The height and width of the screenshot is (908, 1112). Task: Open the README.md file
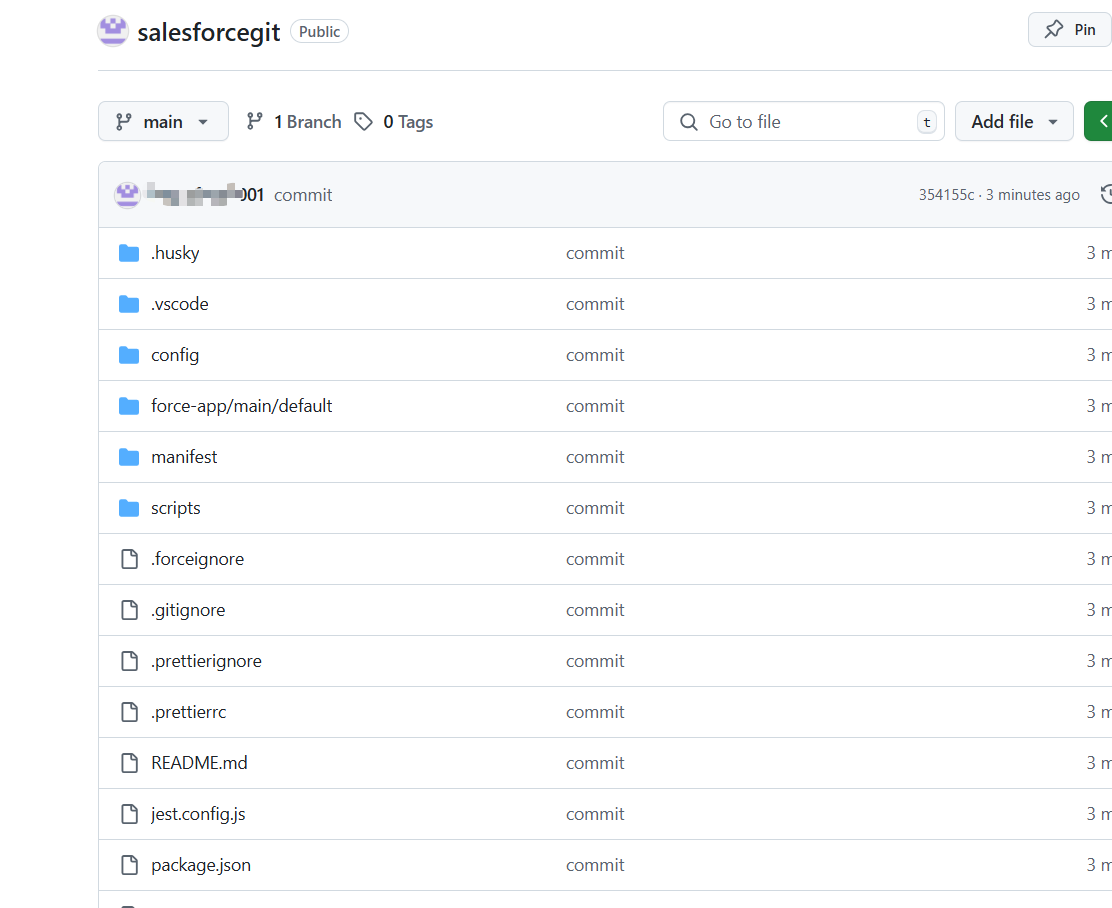click(x=199, y=763)
